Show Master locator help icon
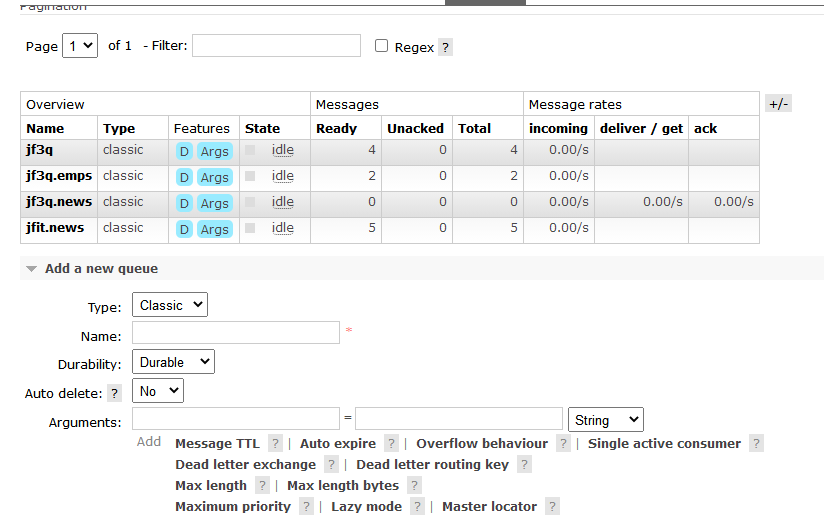824x520 pixels. click(552, 506)
